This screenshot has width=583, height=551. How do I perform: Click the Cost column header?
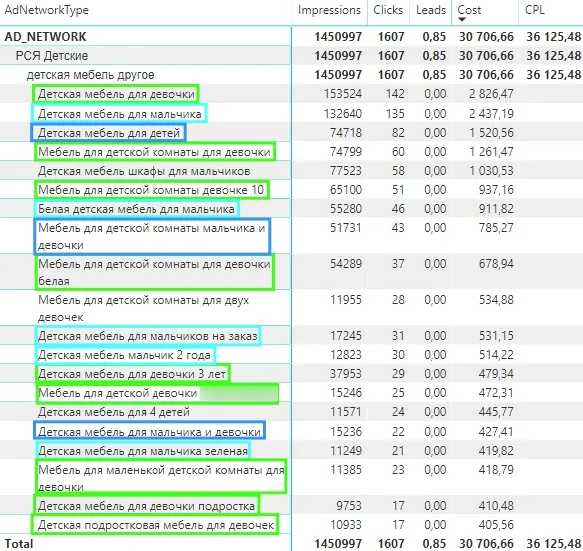(469, 10)
